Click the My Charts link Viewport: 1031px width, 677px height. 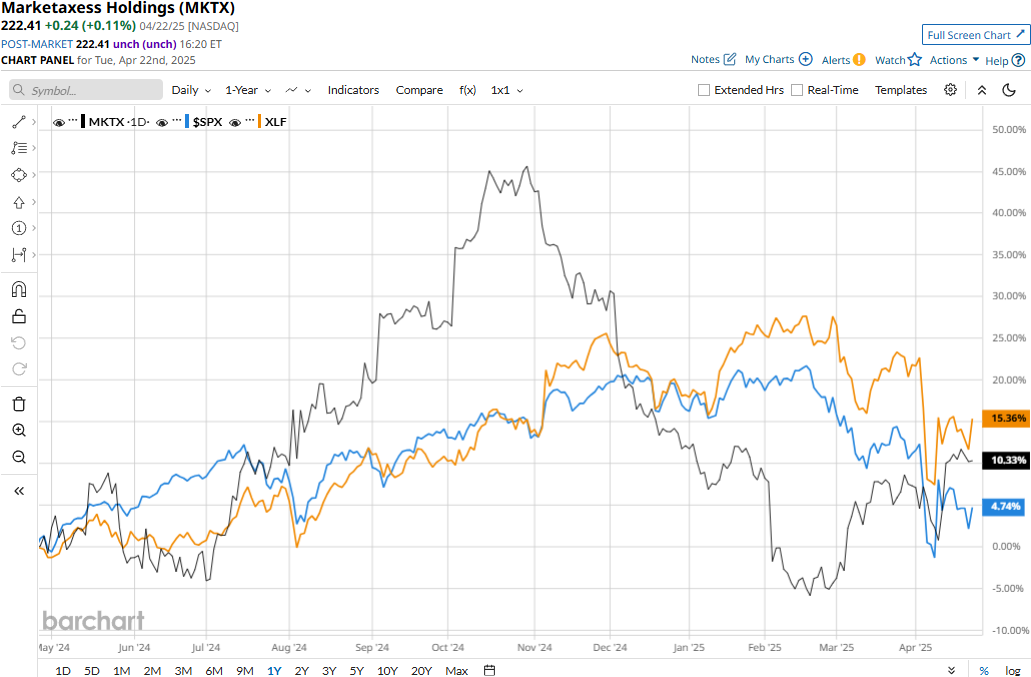coord(769,59)
